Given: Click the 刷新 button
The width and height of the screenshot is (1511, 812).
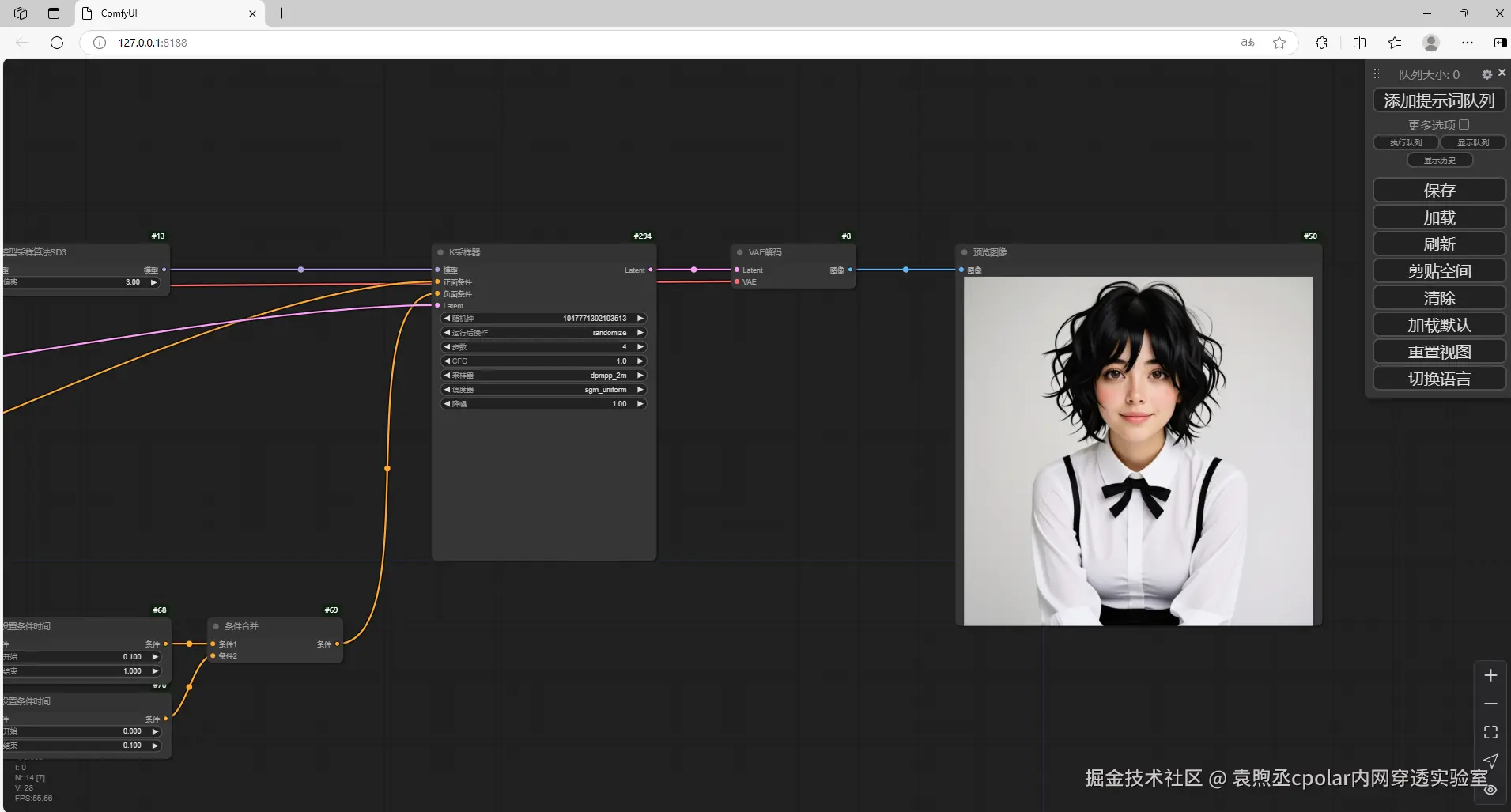Looking at the screenshot, I should tap(1439, 244).
